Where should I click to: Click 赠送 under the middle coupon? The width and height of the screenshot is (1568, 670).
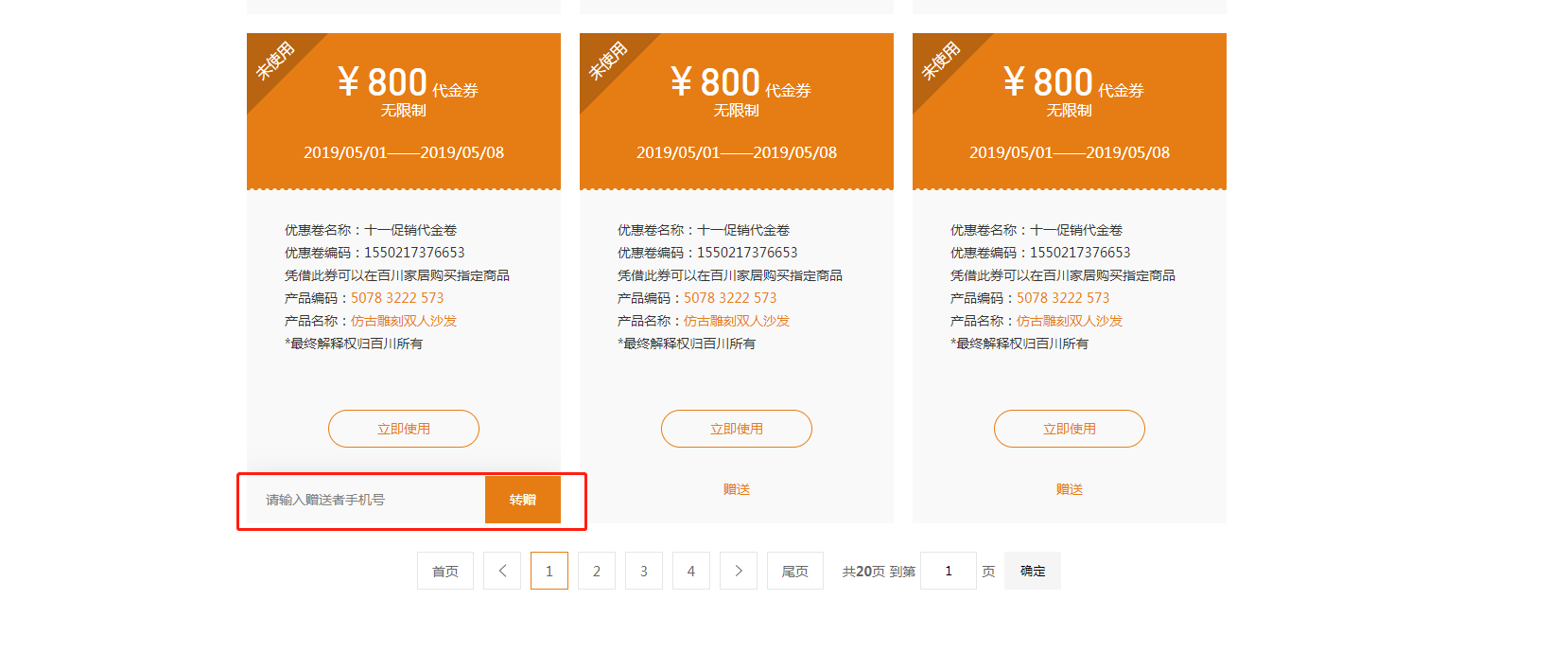pyautogui.click(x=737, y=489)
